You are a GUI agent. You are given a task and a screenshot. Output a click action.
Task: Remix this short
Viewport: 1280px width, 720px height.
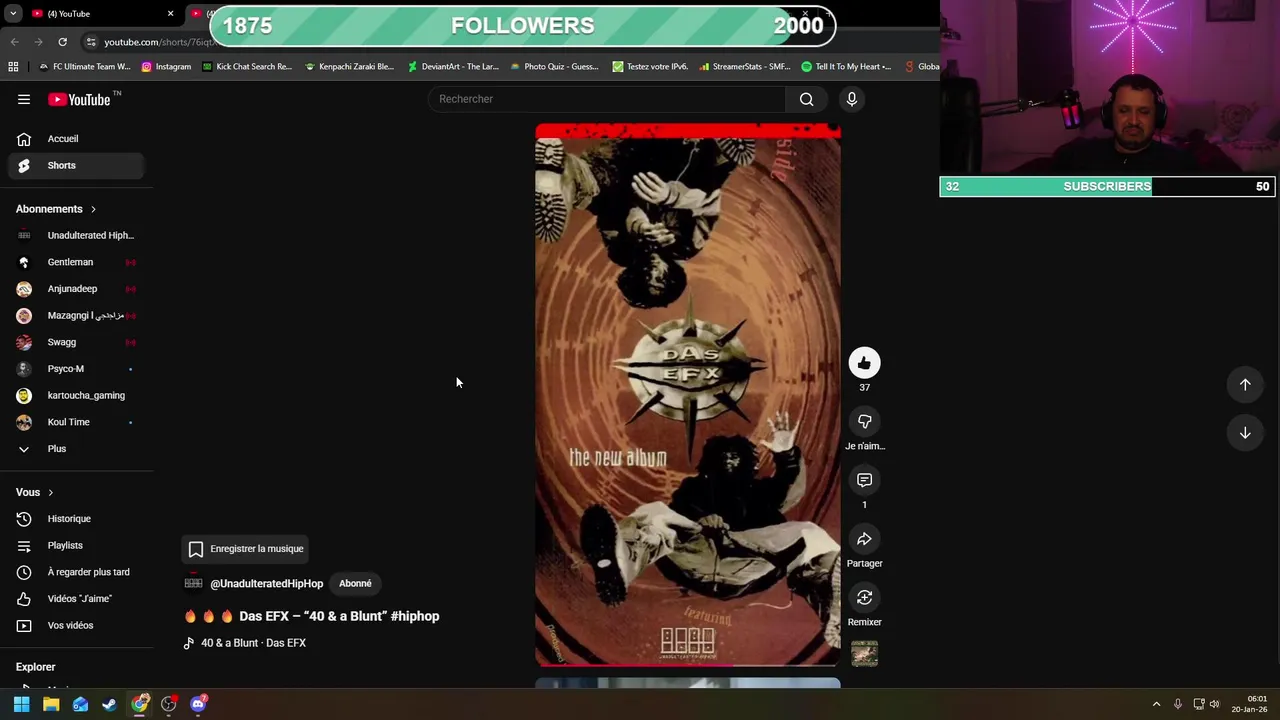click(x=864, y=598)
